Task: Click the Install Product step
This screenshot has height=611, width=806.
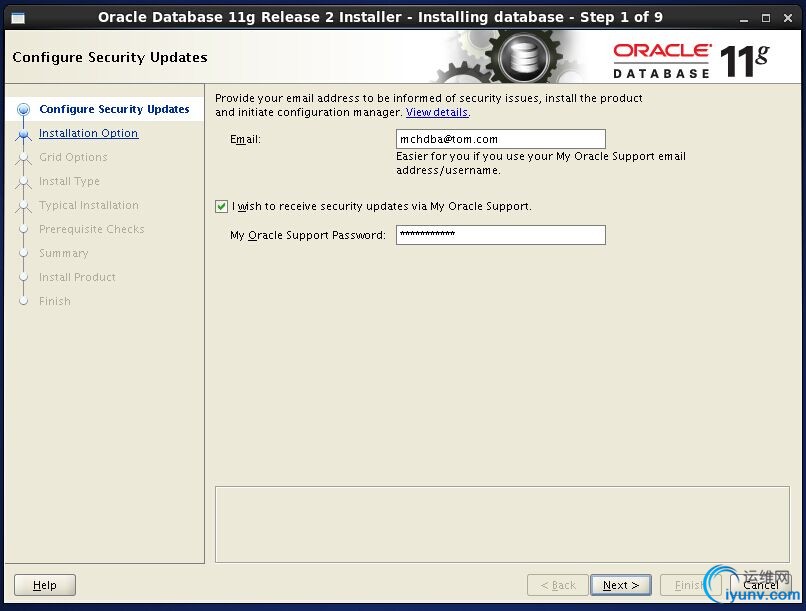Action: [77, 277]
